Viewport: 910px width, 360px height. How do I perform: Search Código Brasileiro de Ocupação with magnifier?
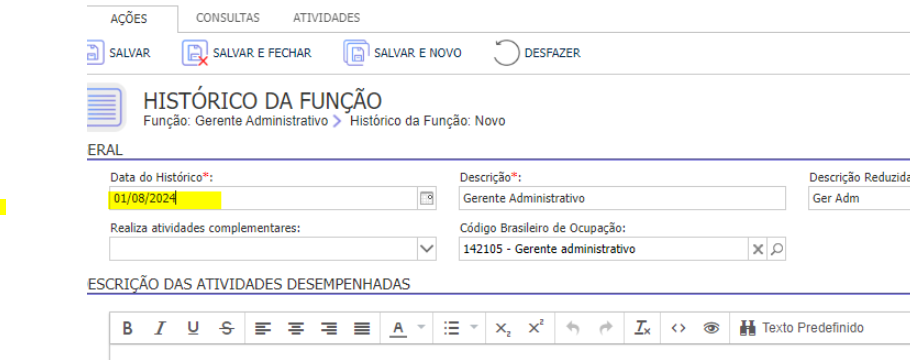tap(777, 250)
